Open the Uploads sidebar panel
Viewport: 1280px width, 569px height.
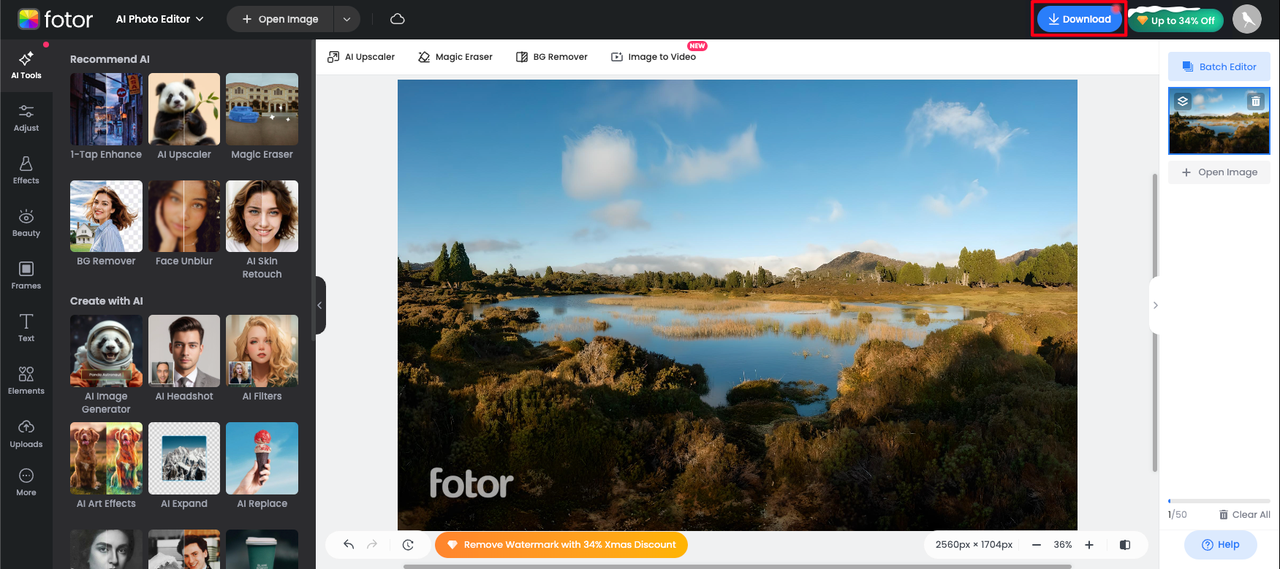(x=26, y=434)
